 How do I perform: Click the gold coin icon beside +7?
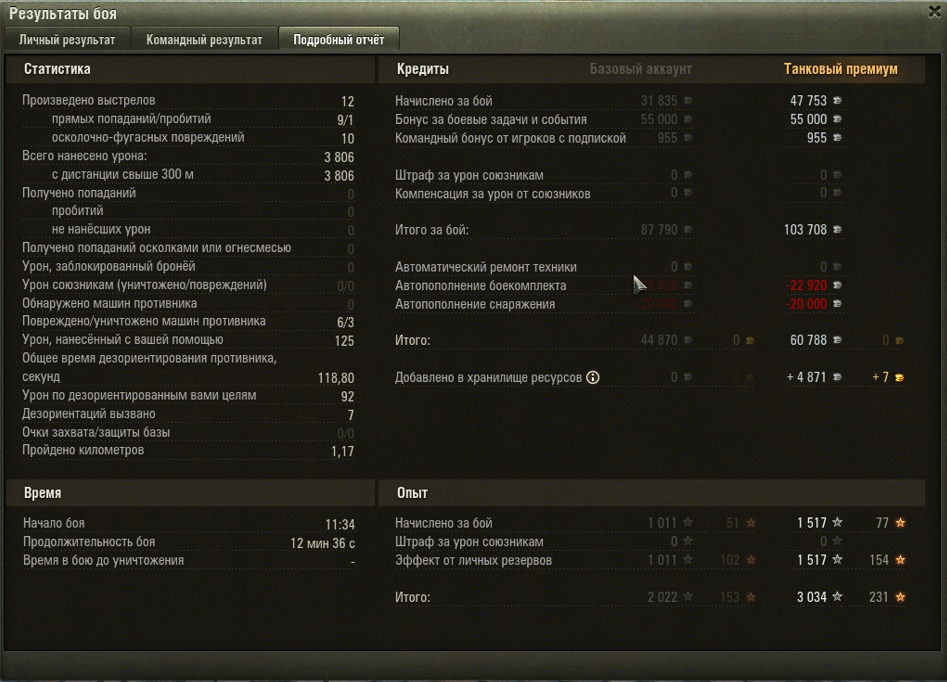tap(899, 378)
